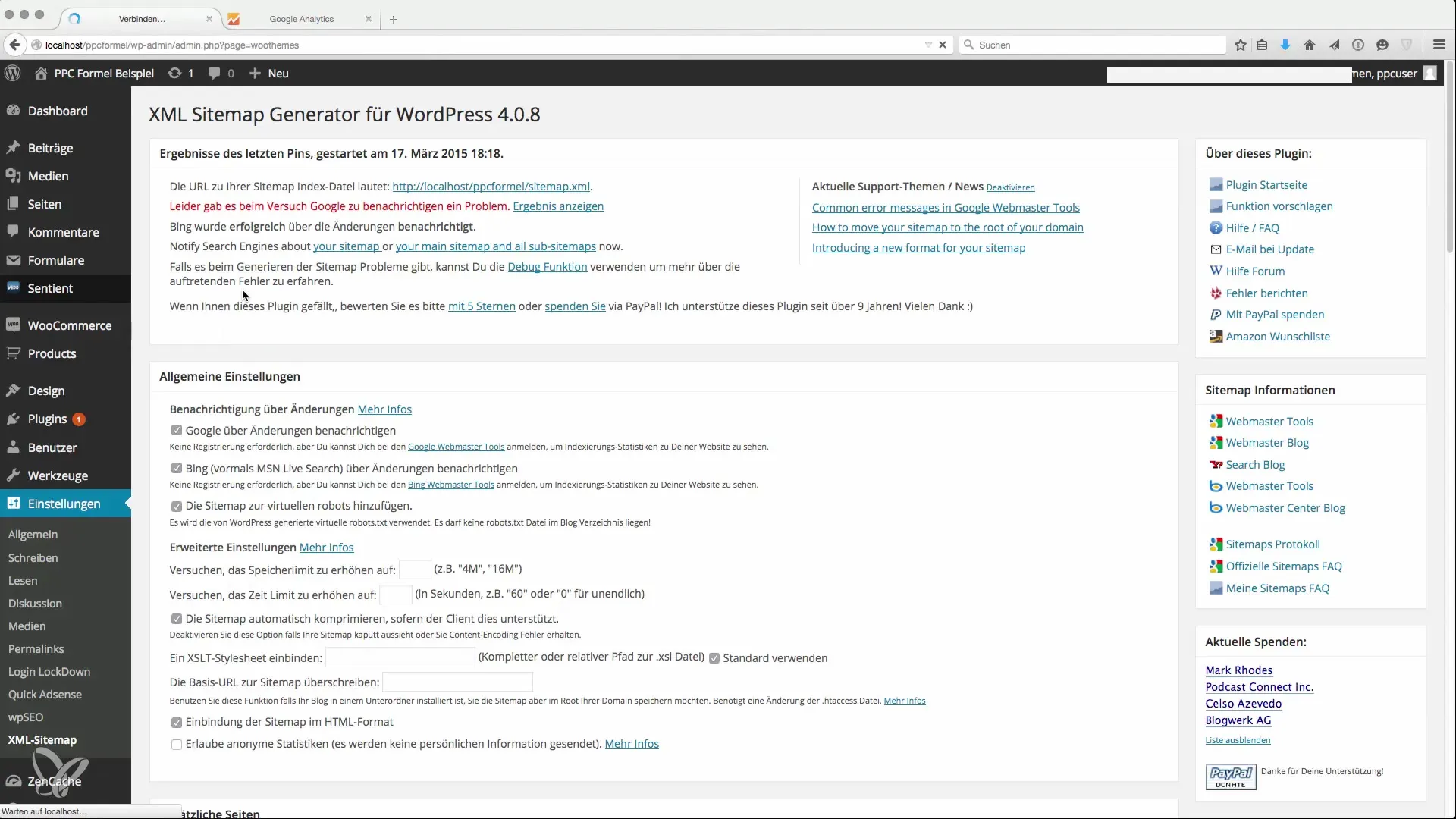Toggle Standard verwenden checkbox

(x=714, y=658)
